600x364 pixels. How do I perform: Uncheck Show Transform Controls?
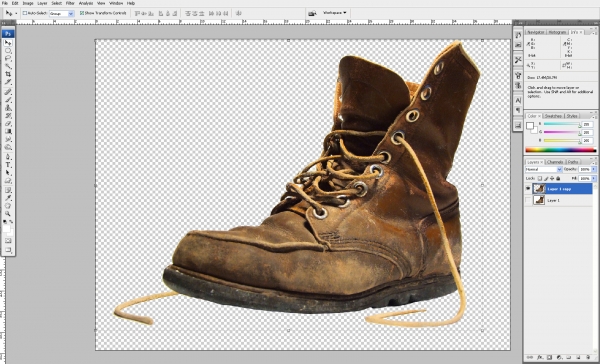82,13
